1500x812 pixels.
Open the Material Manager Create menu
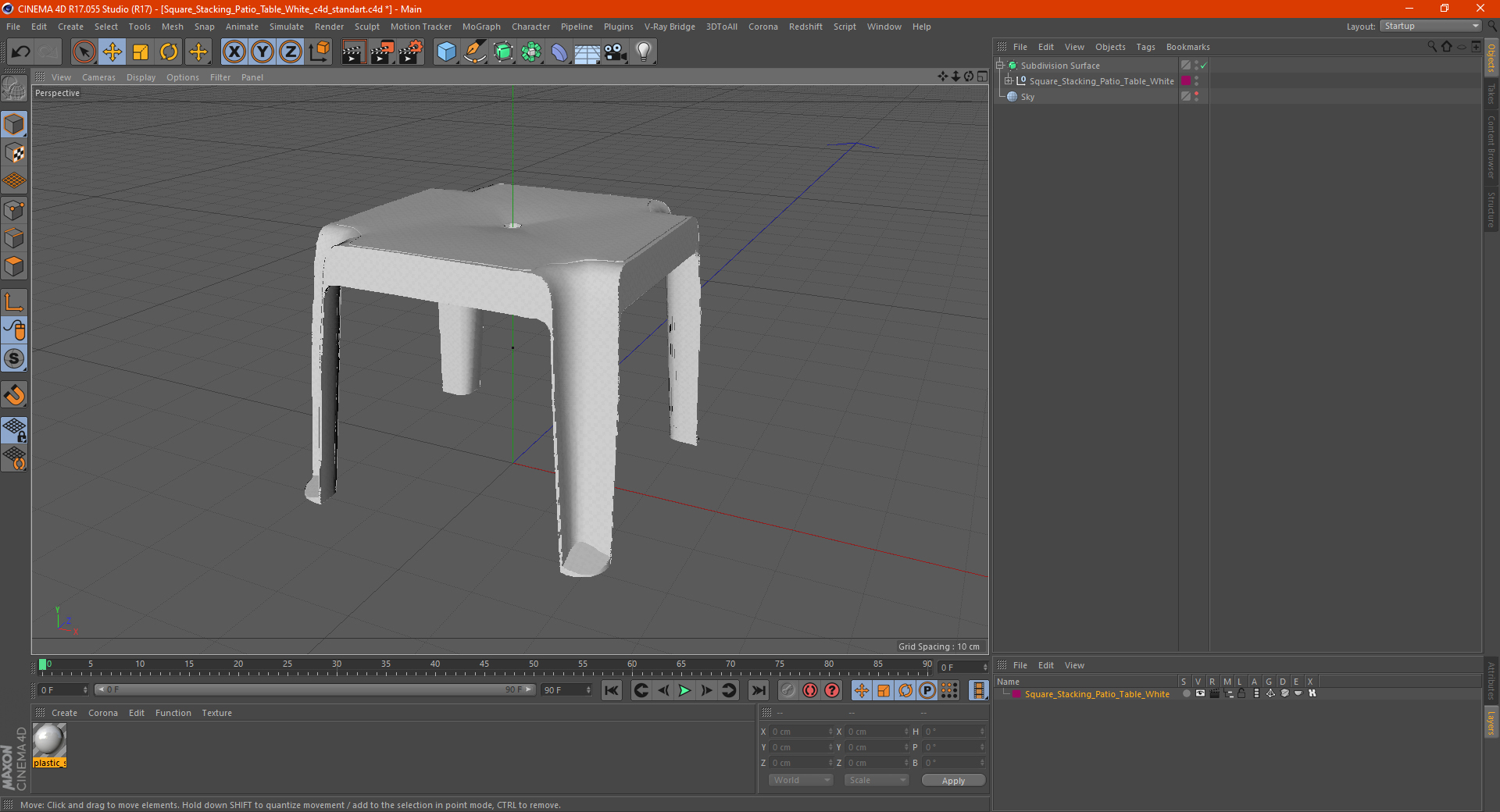click(64, 713)
